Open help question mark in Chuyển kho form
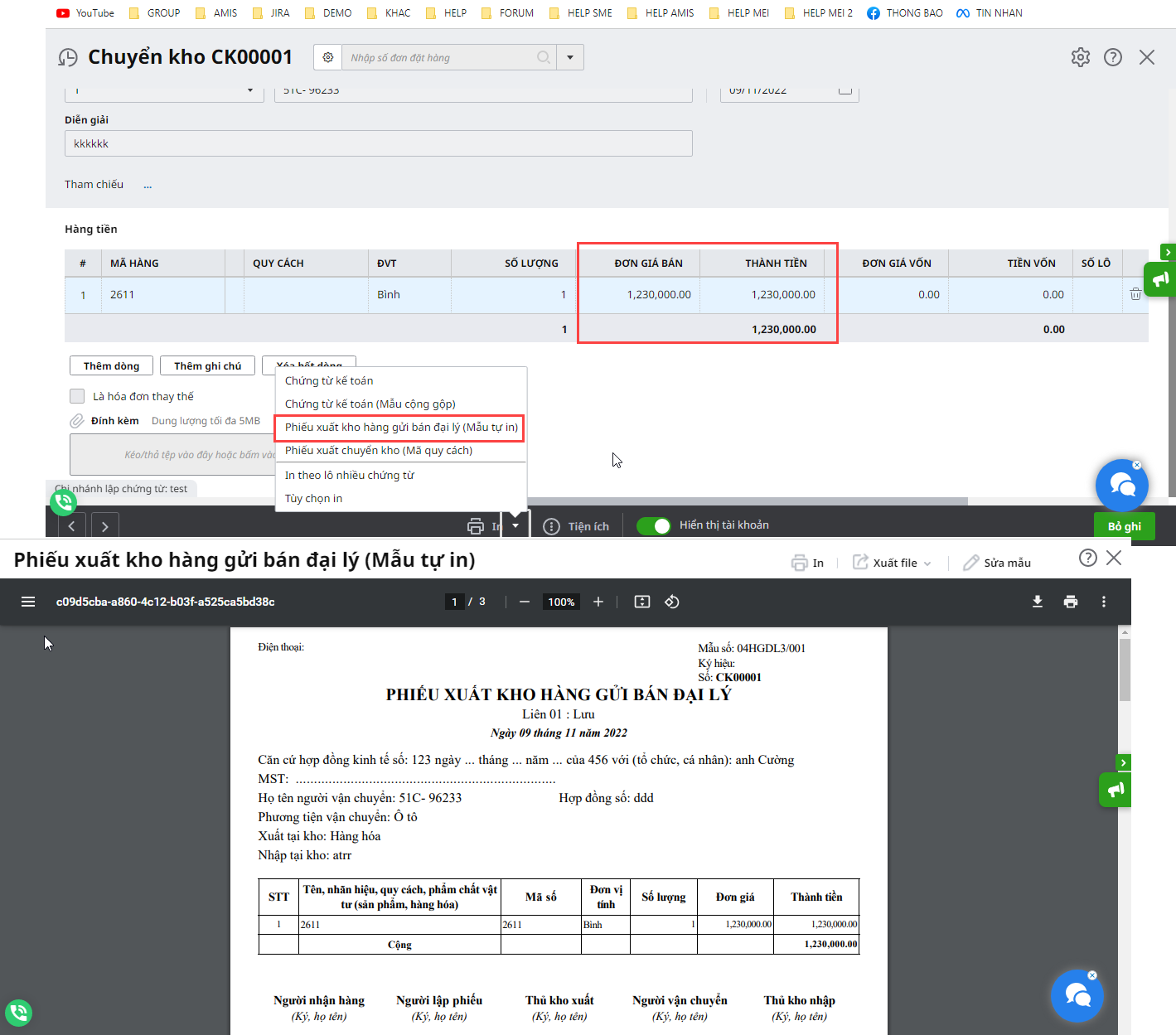The height and width of the screenshot is (1035, 1176). click(x=1113, y=57)
